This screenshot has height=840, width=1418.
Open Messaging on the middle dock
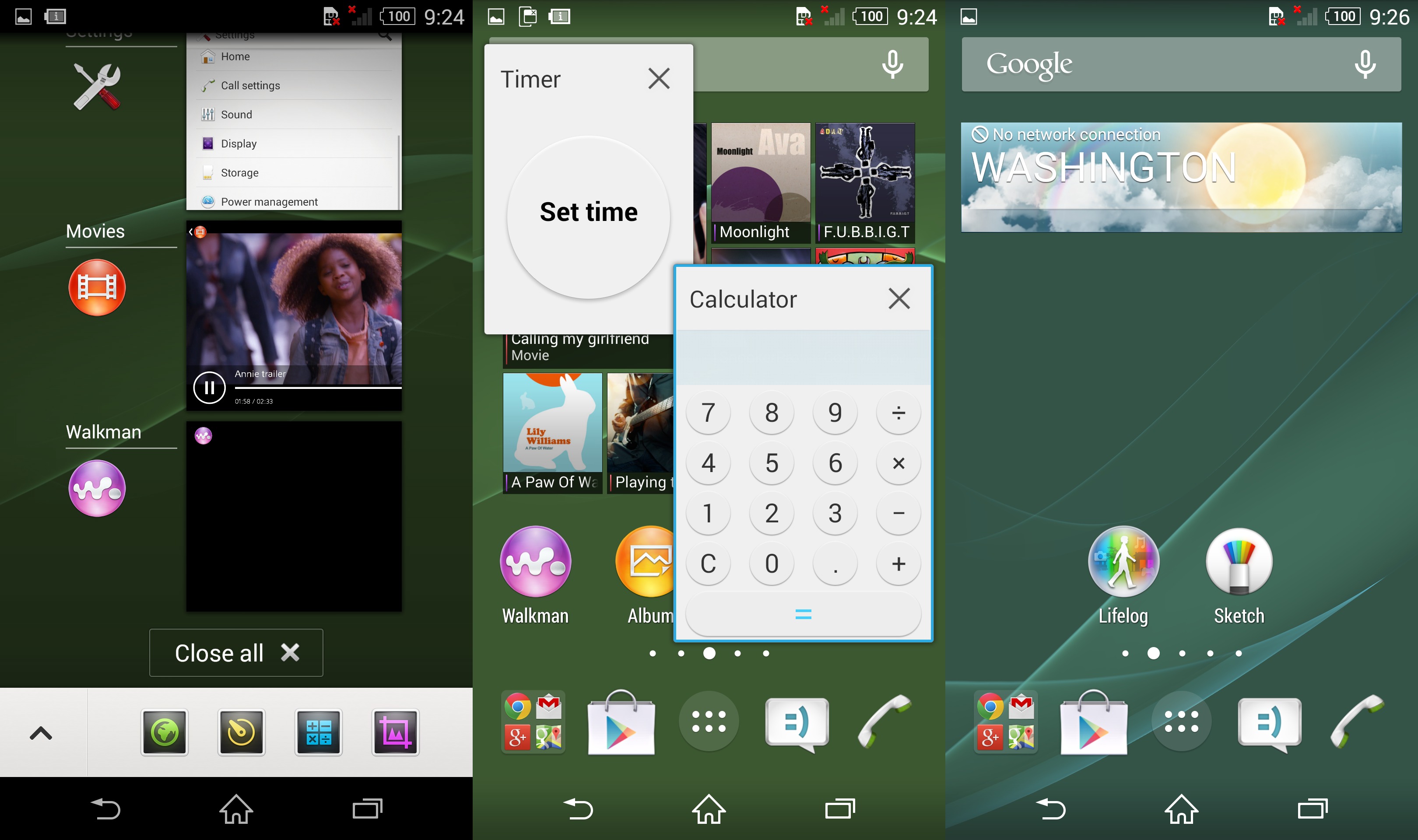(x=797, y=724)
